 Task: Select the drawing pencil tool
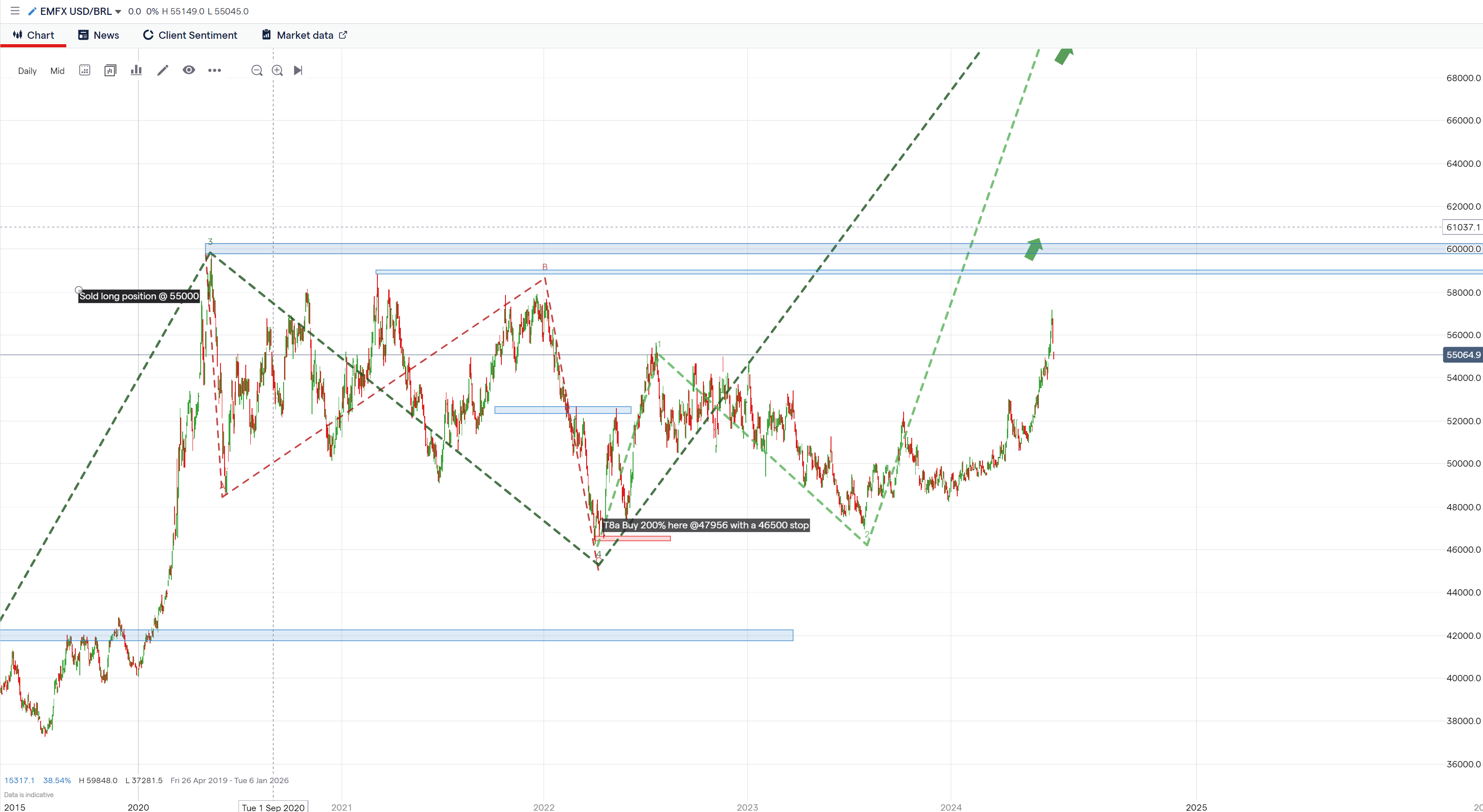[x=163, y=70]
